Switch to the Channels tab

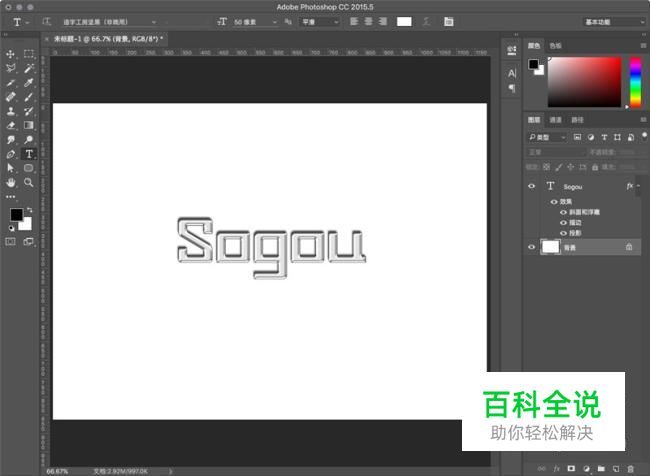[x=555, y=120]
